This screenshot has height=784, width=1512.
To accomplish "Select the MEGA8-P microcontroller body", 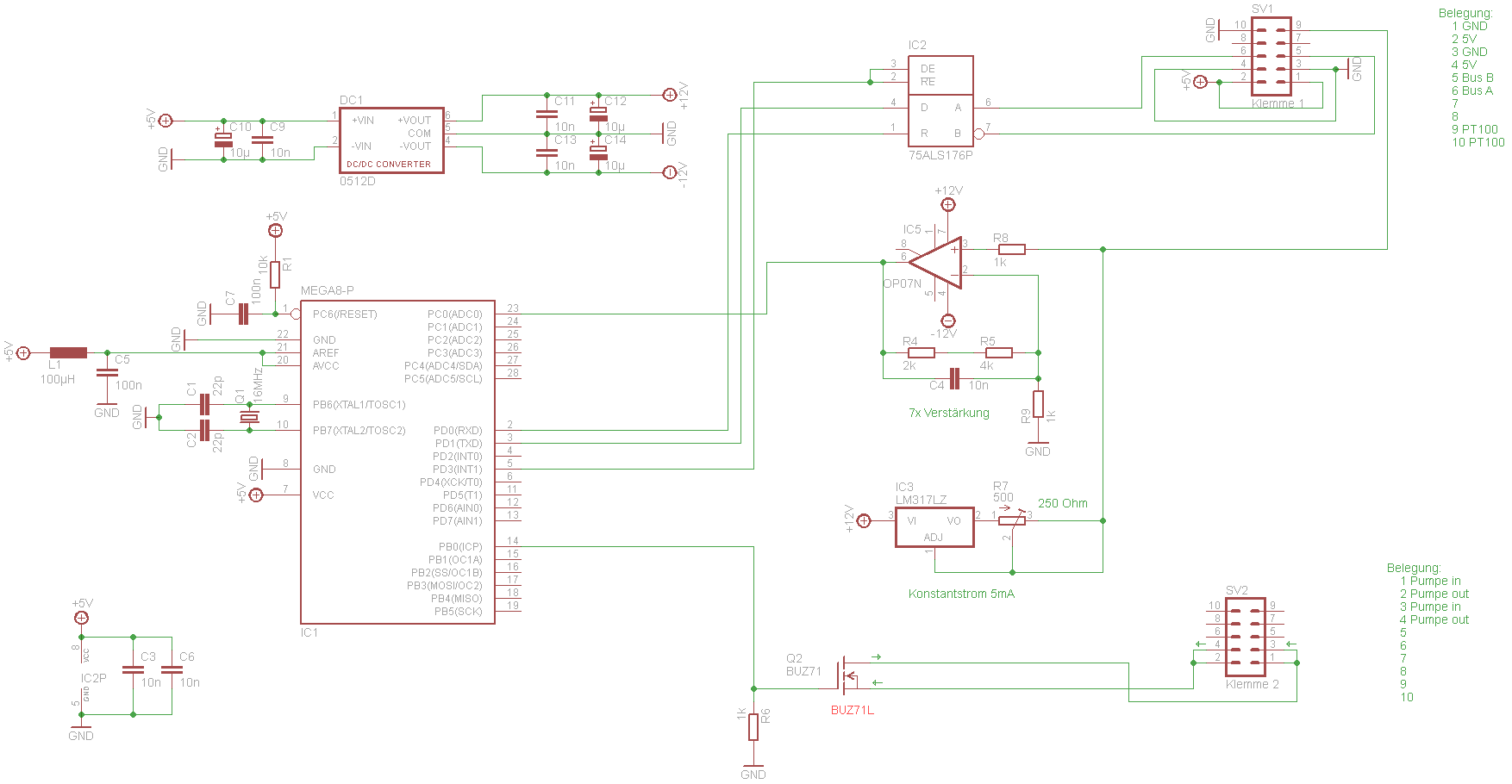I will [x=397, y=462].
